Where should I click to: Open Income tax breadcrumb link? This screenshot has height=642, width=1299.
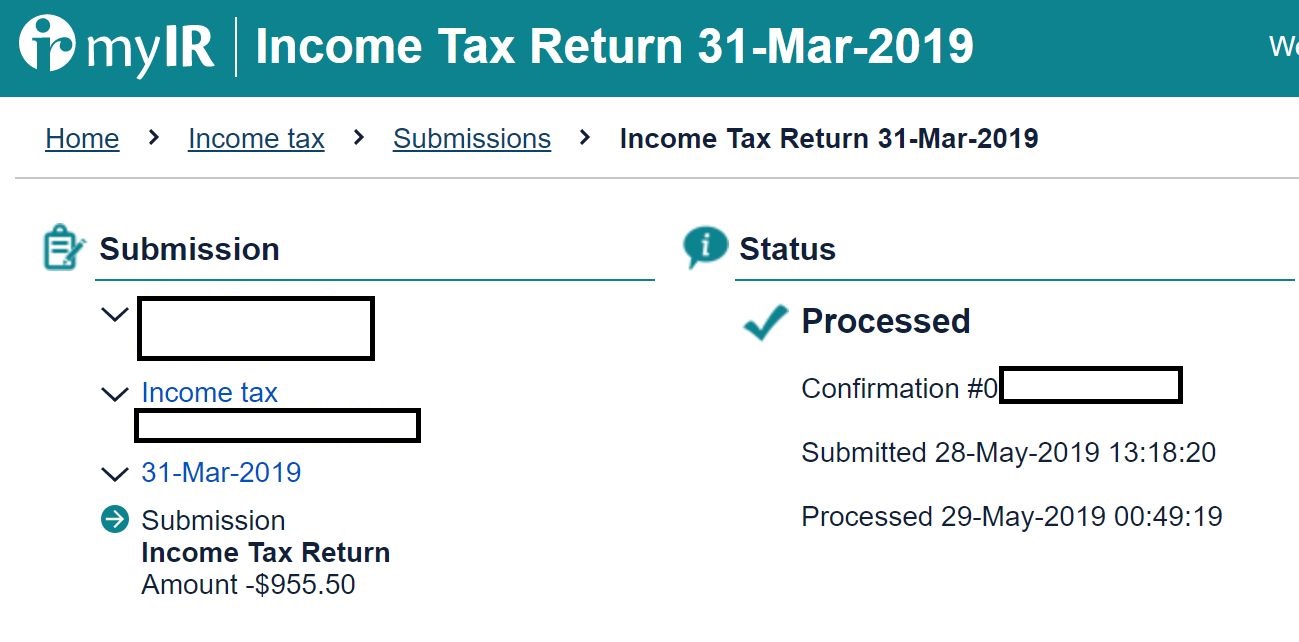[256, 139]
